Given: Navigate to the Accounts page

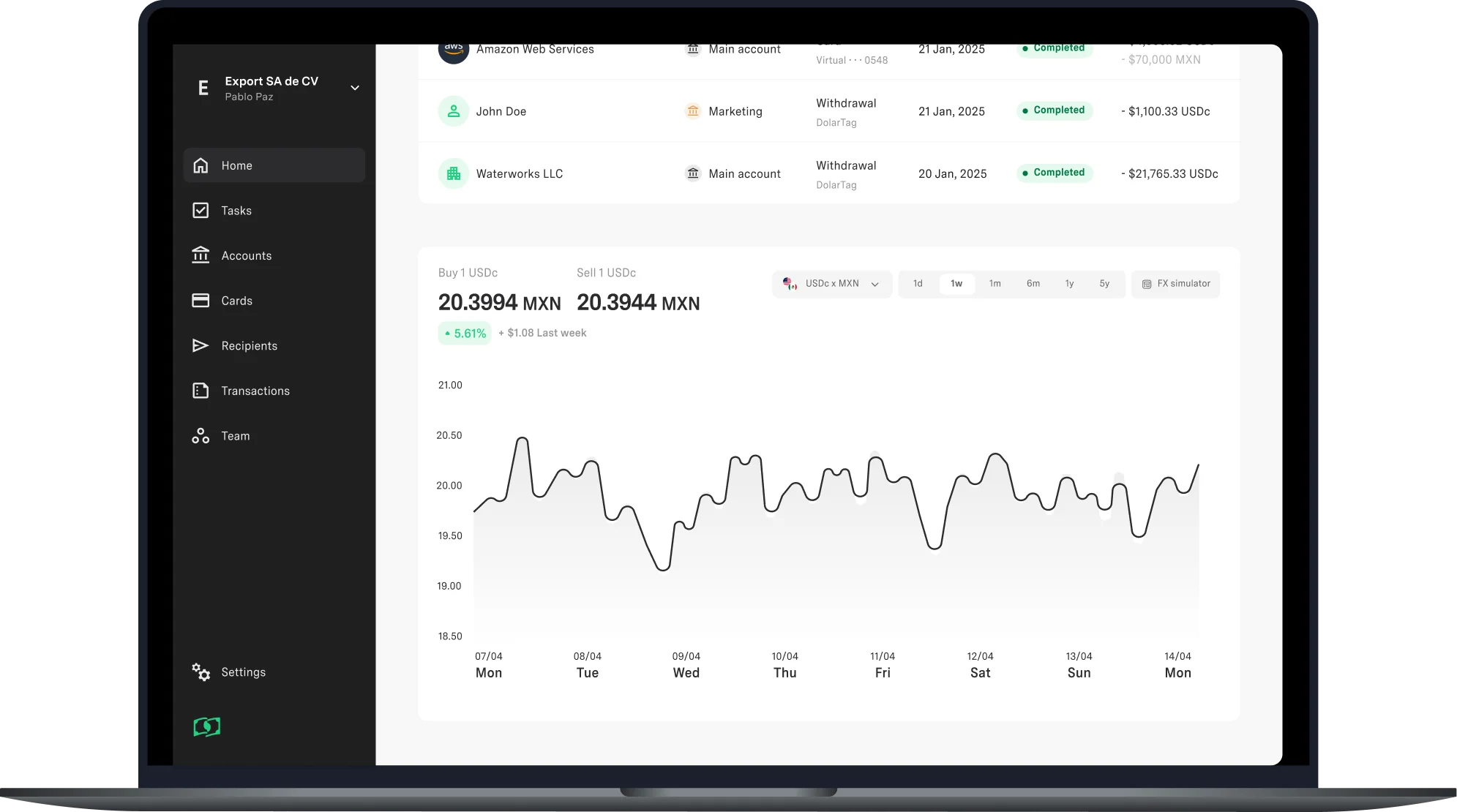Looking at the screenshot, I should click(245, 255).
